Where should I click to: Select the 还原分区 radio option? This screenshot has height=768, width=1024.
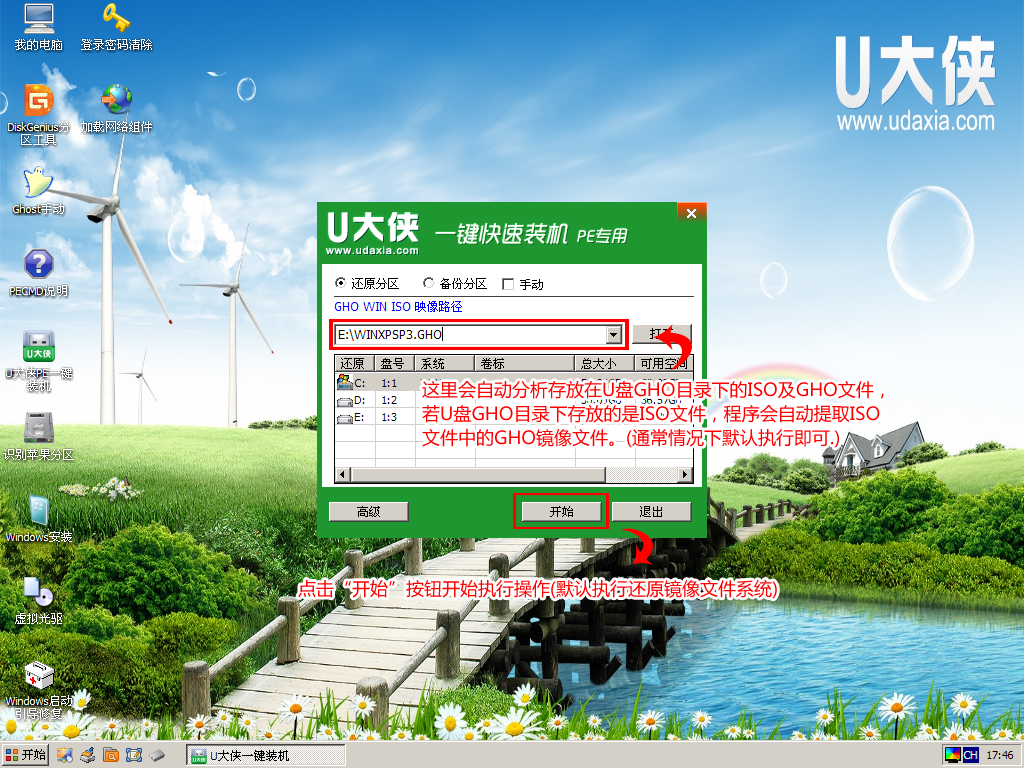click(x=343, y=282)
